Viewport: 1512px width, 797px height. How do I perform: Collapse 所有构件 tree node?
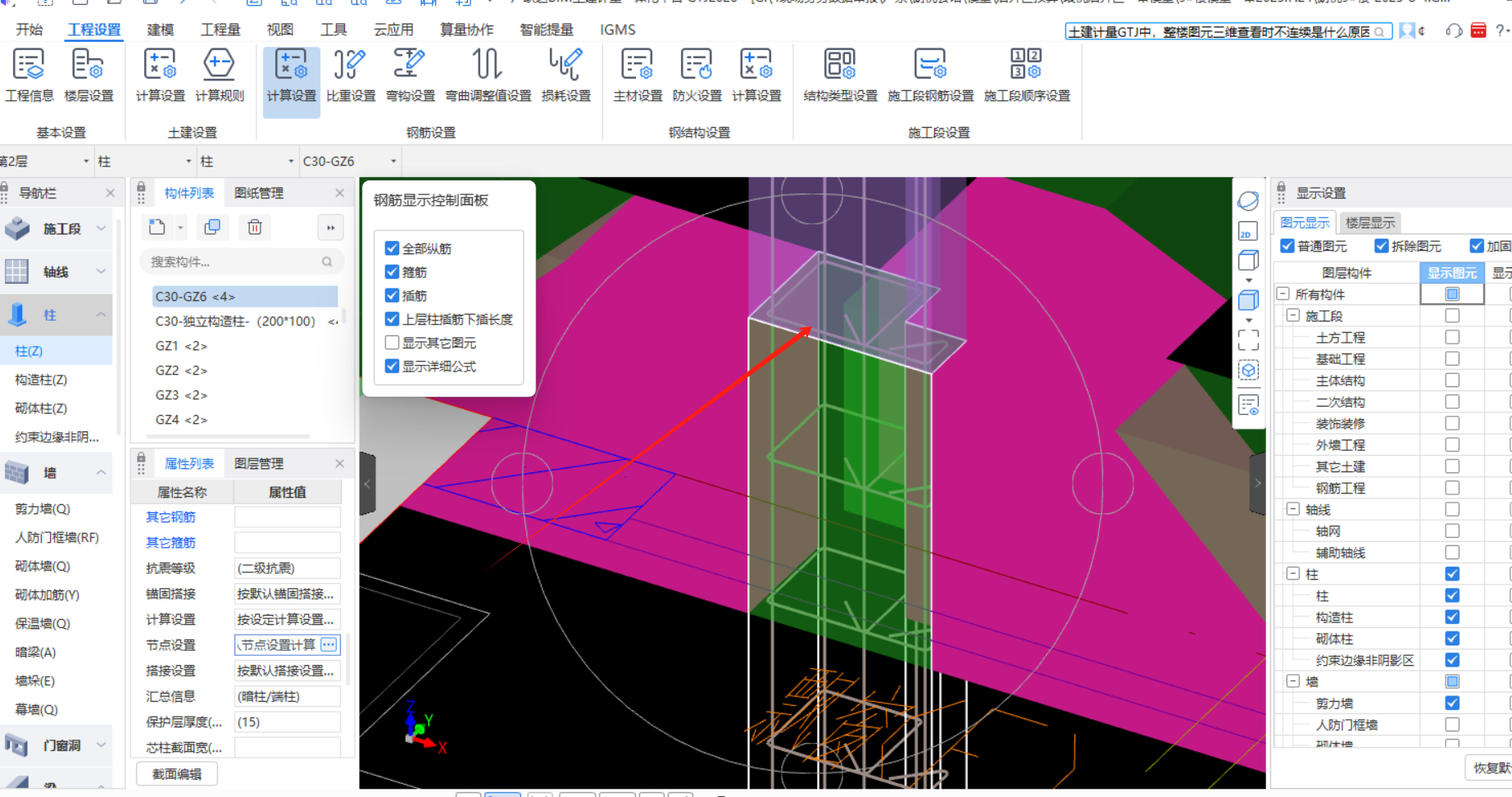point(1283,294)
